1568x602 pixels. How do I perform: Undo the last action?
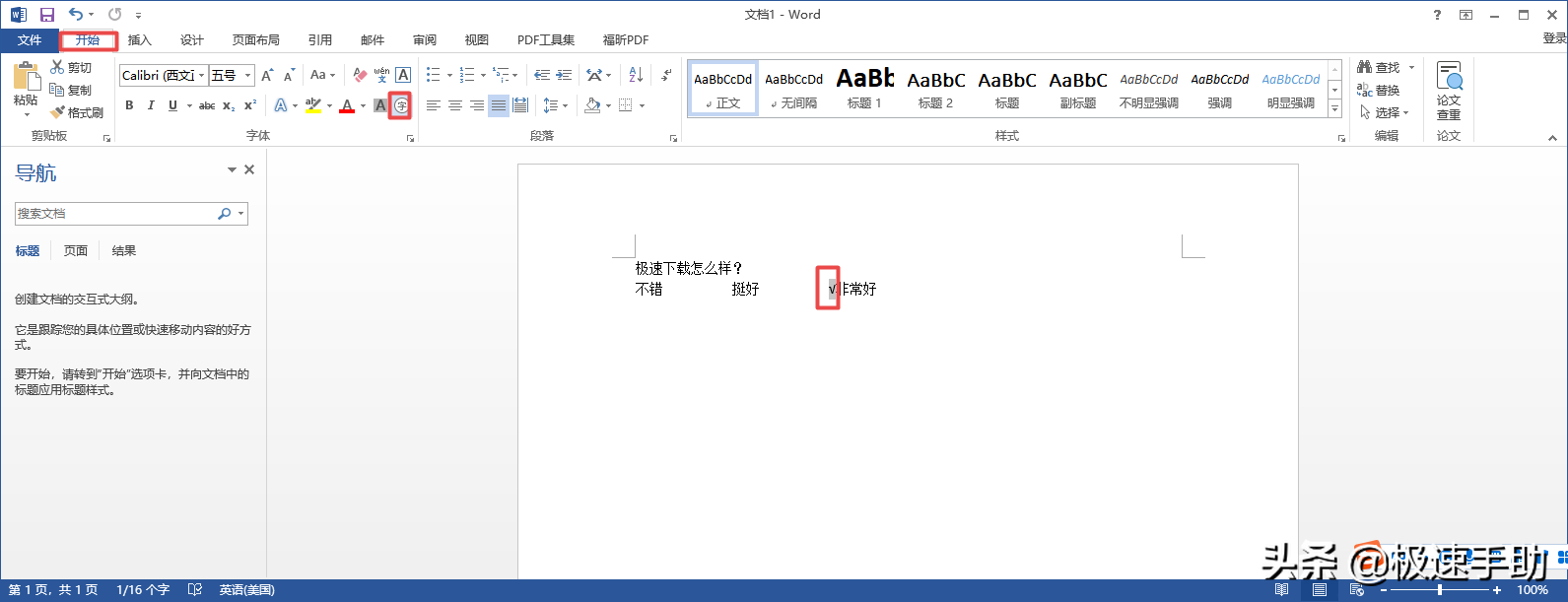(x=76, y=15)
